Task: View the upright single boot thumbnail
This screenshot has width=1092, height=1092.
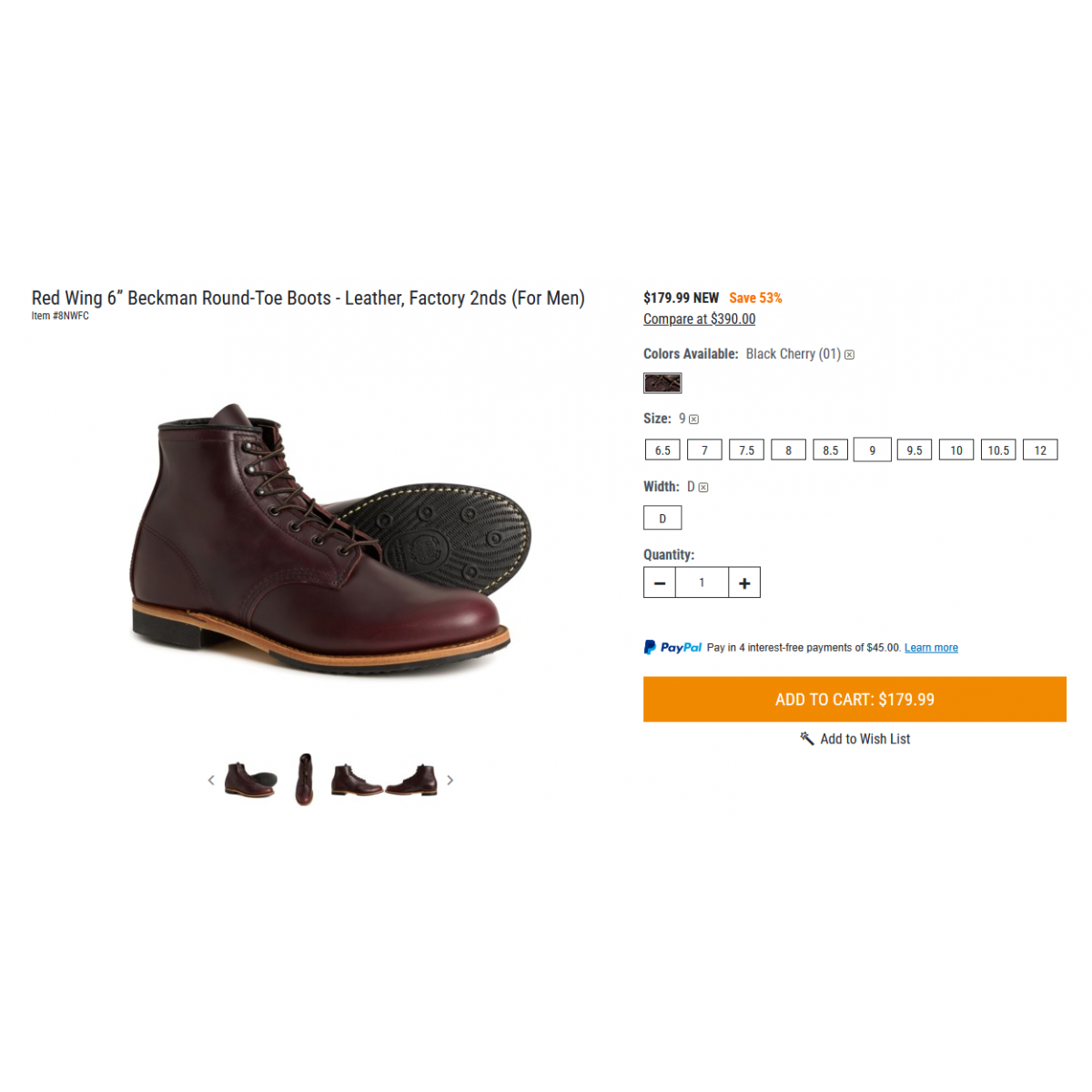Action: (x=305, y=779)
